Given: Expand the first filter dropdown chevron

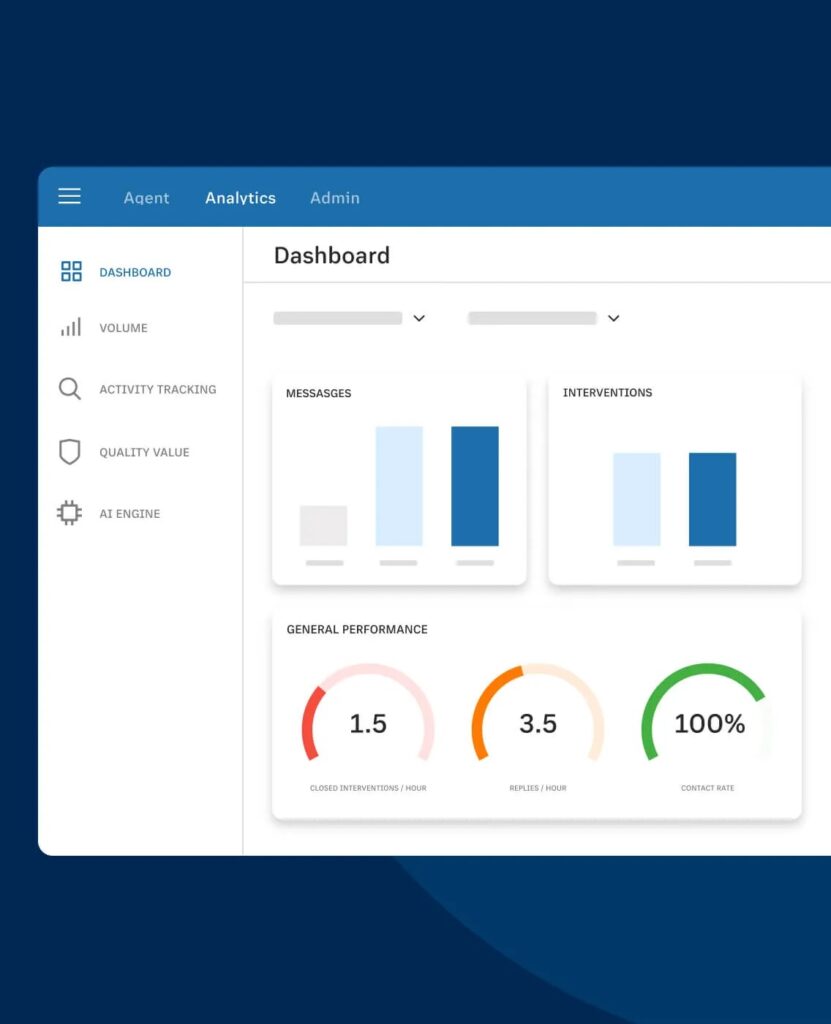Looking at the screenshot, I should click(x=419, y=318).
